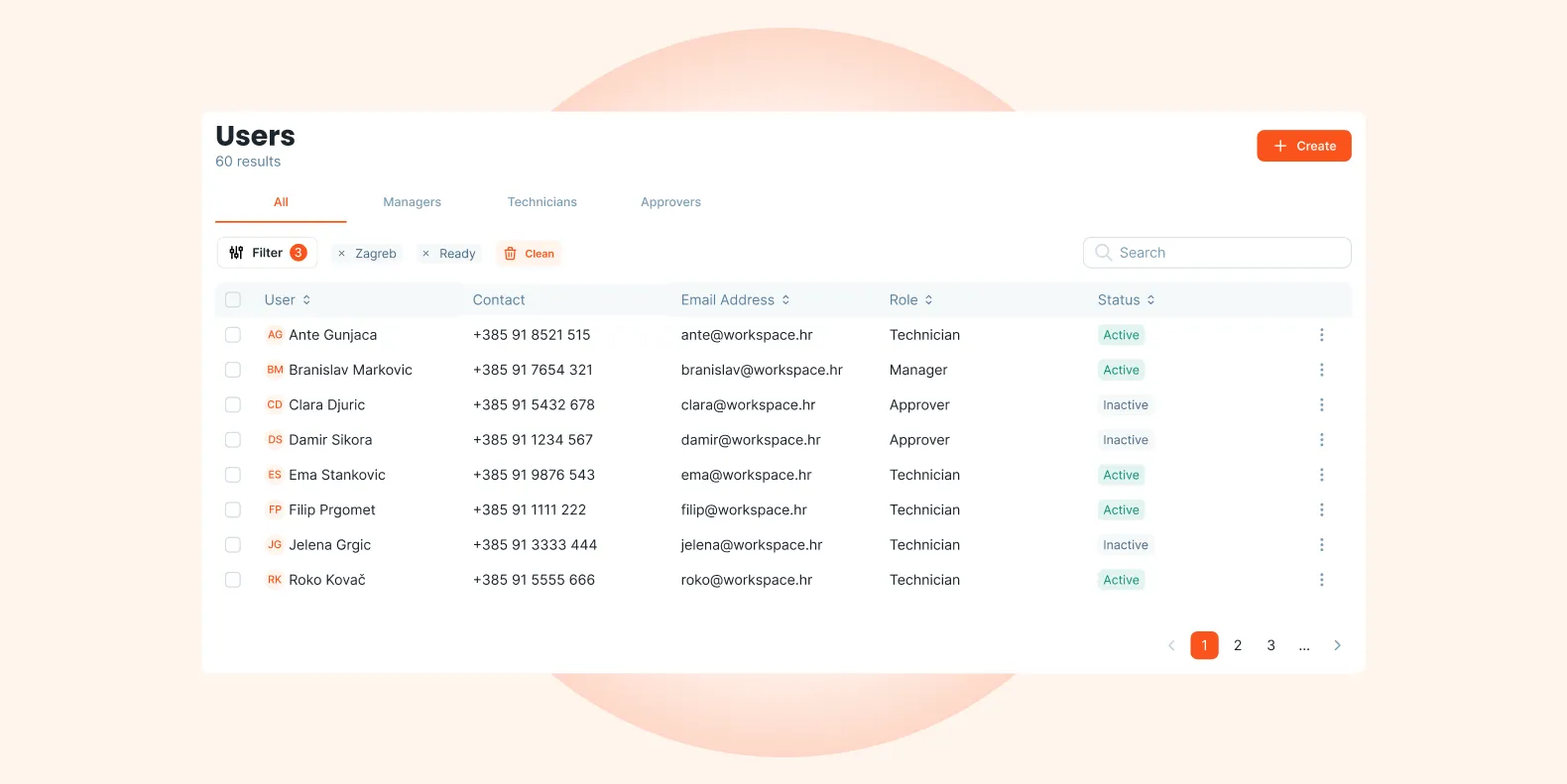This screenshot has width=1567, height=784.
Task: Open the three-dot menu for Clara Djuric
Action: 1321,404
